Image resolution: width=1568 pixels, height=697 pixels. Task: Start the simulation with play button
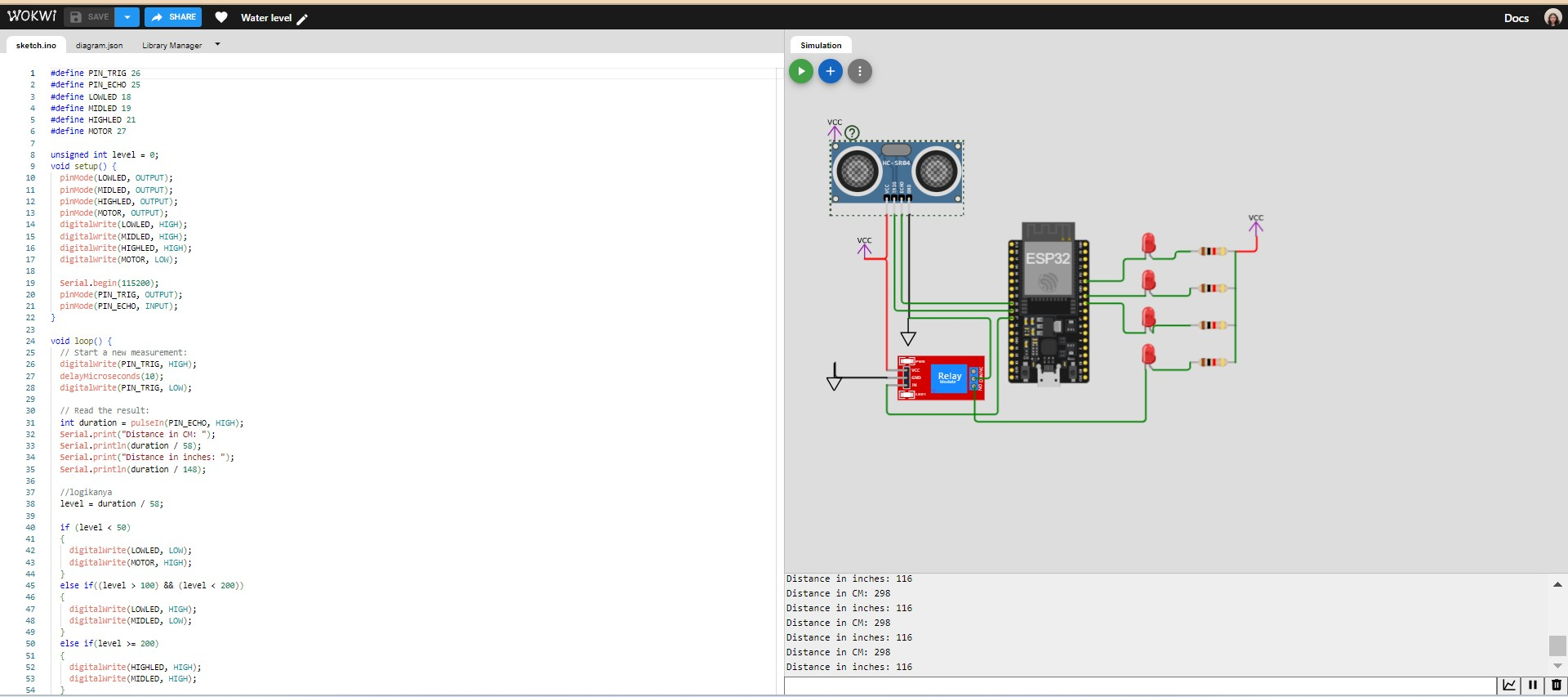tap(801, 71)
